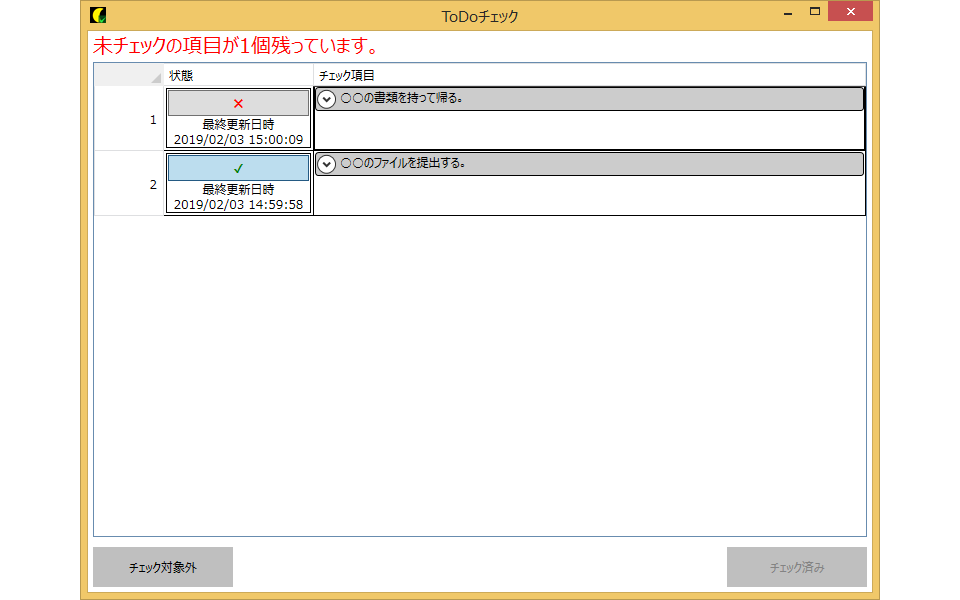
Task: Expand the chevron on ○○の書類を持って帰る item
Action: click(327, 99)
